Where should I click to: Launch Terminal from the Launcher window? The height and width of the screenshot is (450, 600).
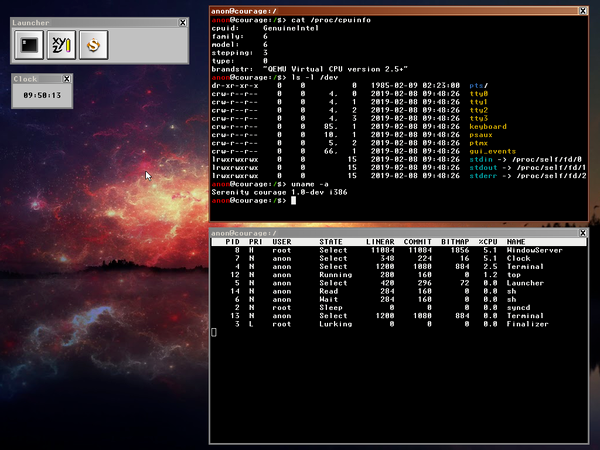coord(29,45)
